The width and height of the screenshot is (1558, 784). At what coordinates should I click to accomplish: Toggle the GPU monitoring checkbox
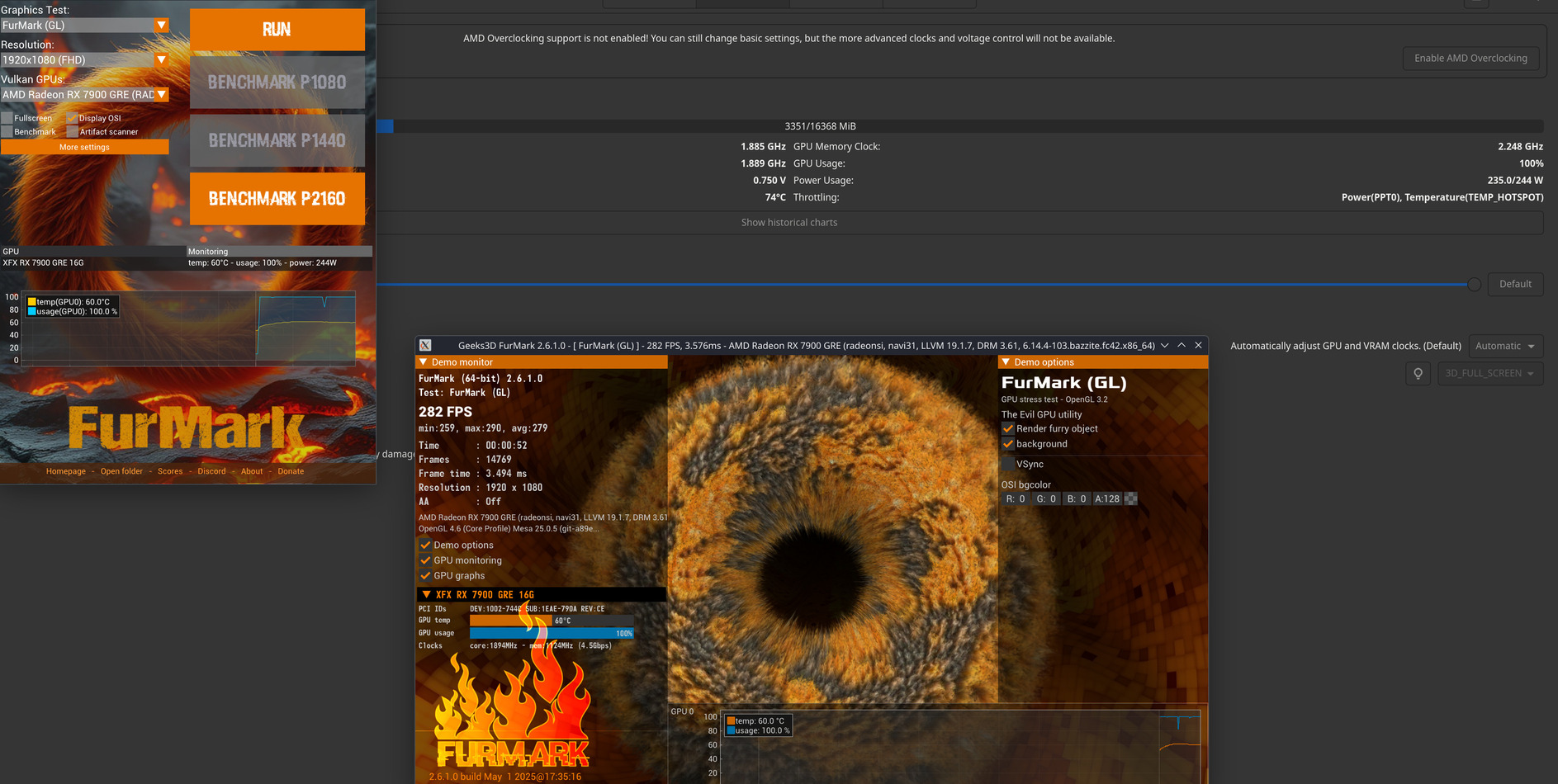click(425, 560)
